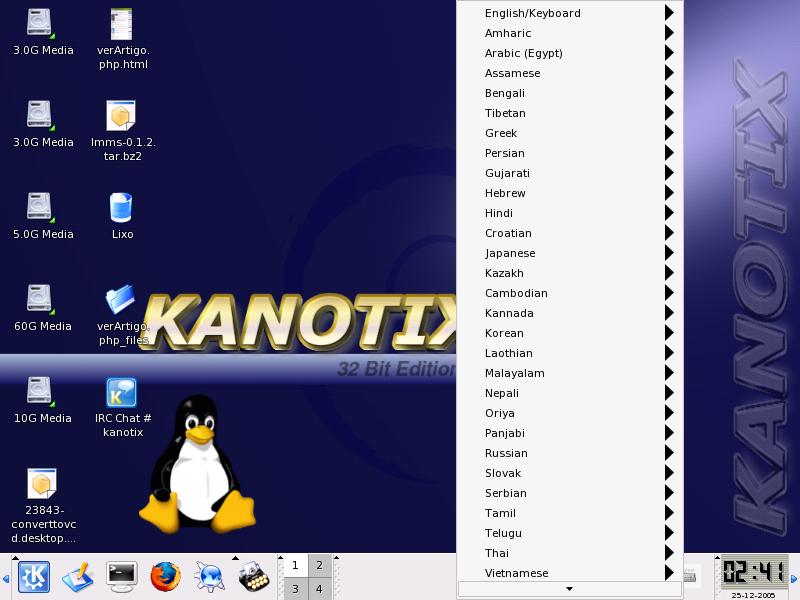
Task: Select Laothian in the language list
Action: (x=570, y=353)
